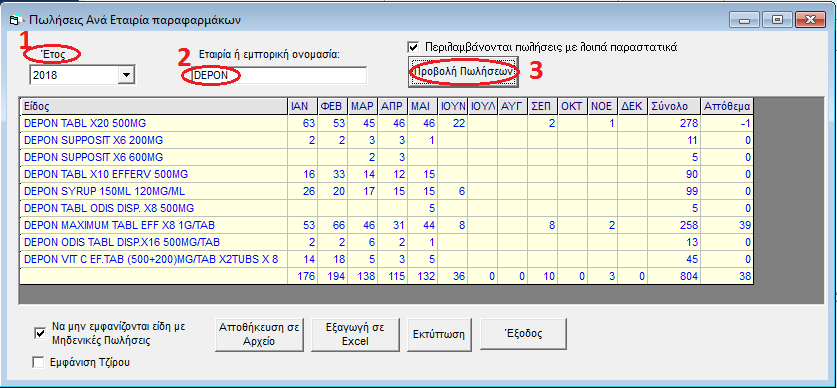This screenshot has height=388, width=837.
Task: Click stock value -1 in Απόθεμα column
Action: [727, 123]
